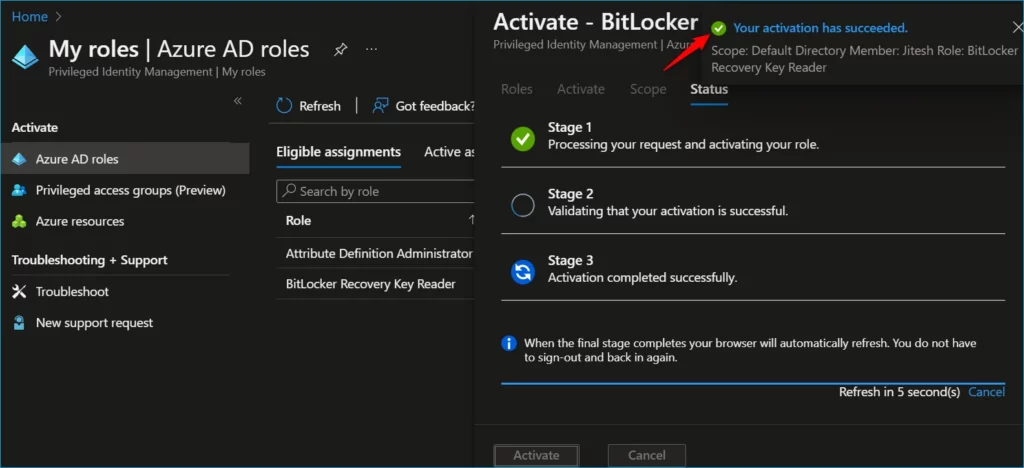
Task: Click the search magnifier icon
Action: [289, 191]
